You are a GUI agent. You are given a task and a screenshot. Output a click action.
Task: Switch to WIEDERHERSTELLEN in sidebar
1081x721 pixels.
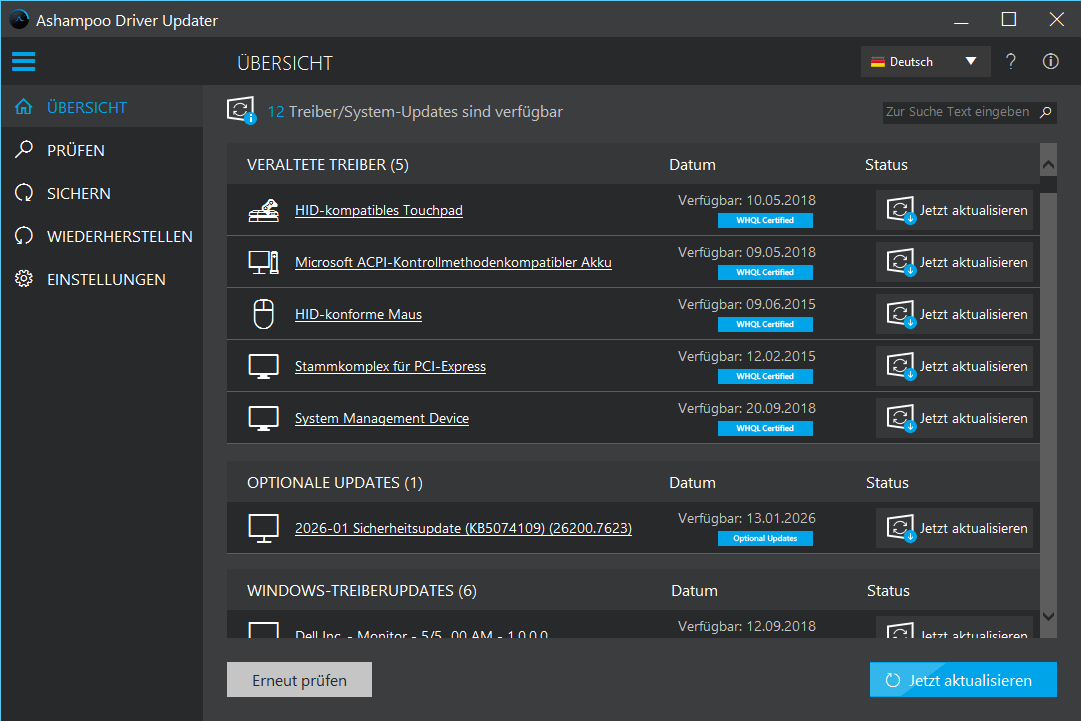tap(119, 237)
